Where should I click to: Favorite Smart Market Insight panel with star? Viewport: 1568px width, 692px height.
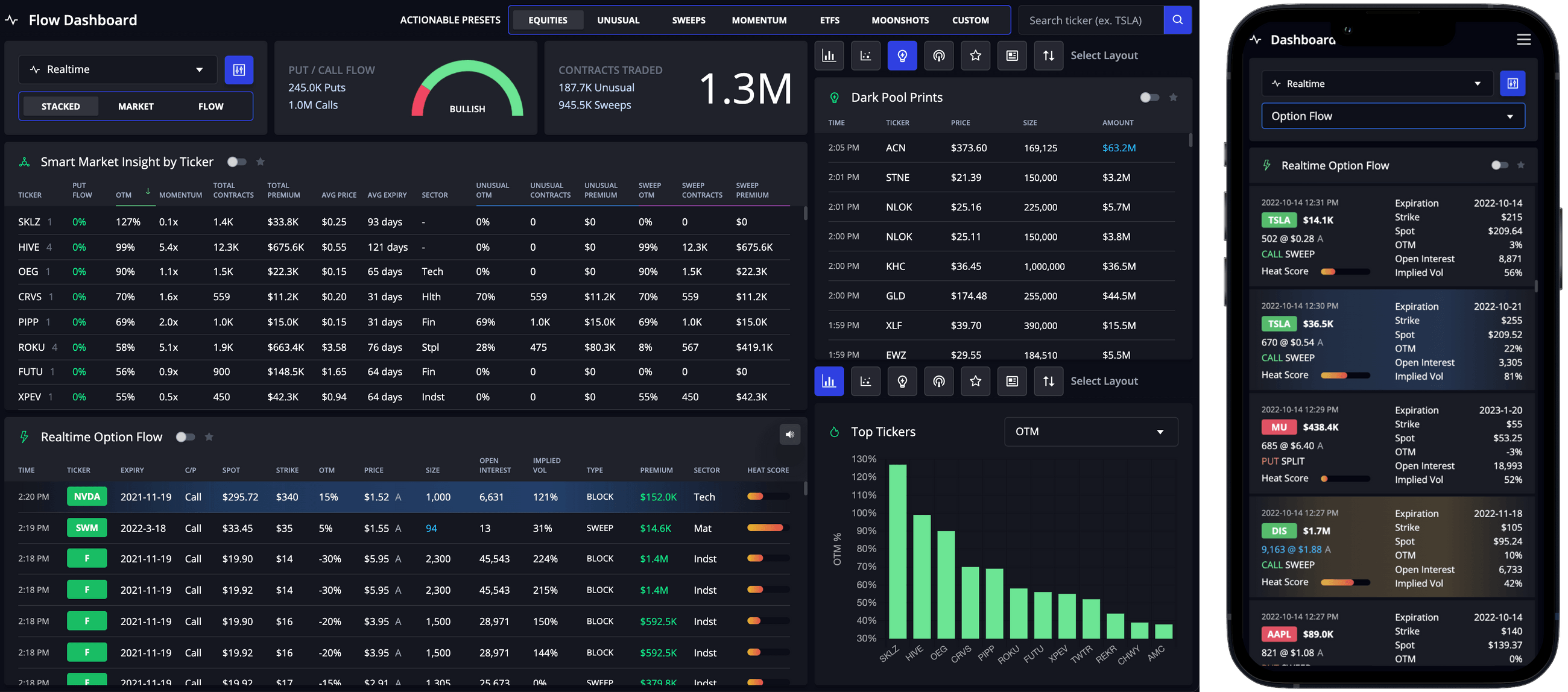[x=261, y=162]
